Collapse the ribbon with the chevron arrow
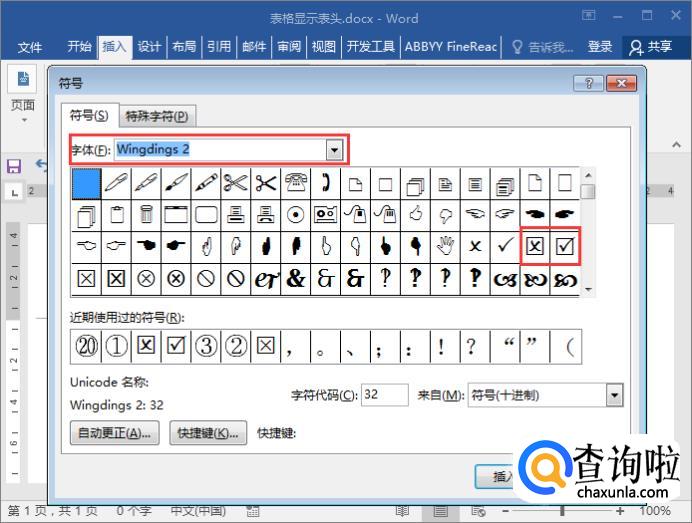 (676, 144)
